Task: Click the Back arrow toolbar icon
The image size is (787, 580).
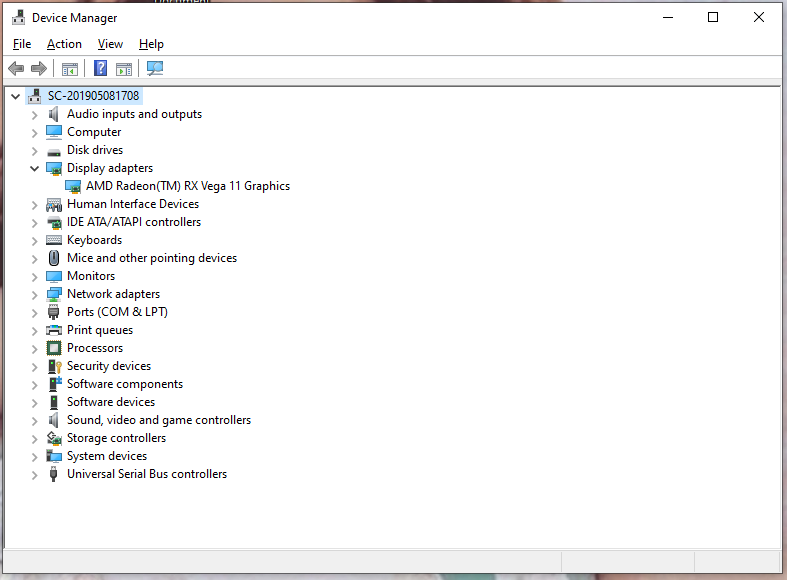Action: click(16, 68)
